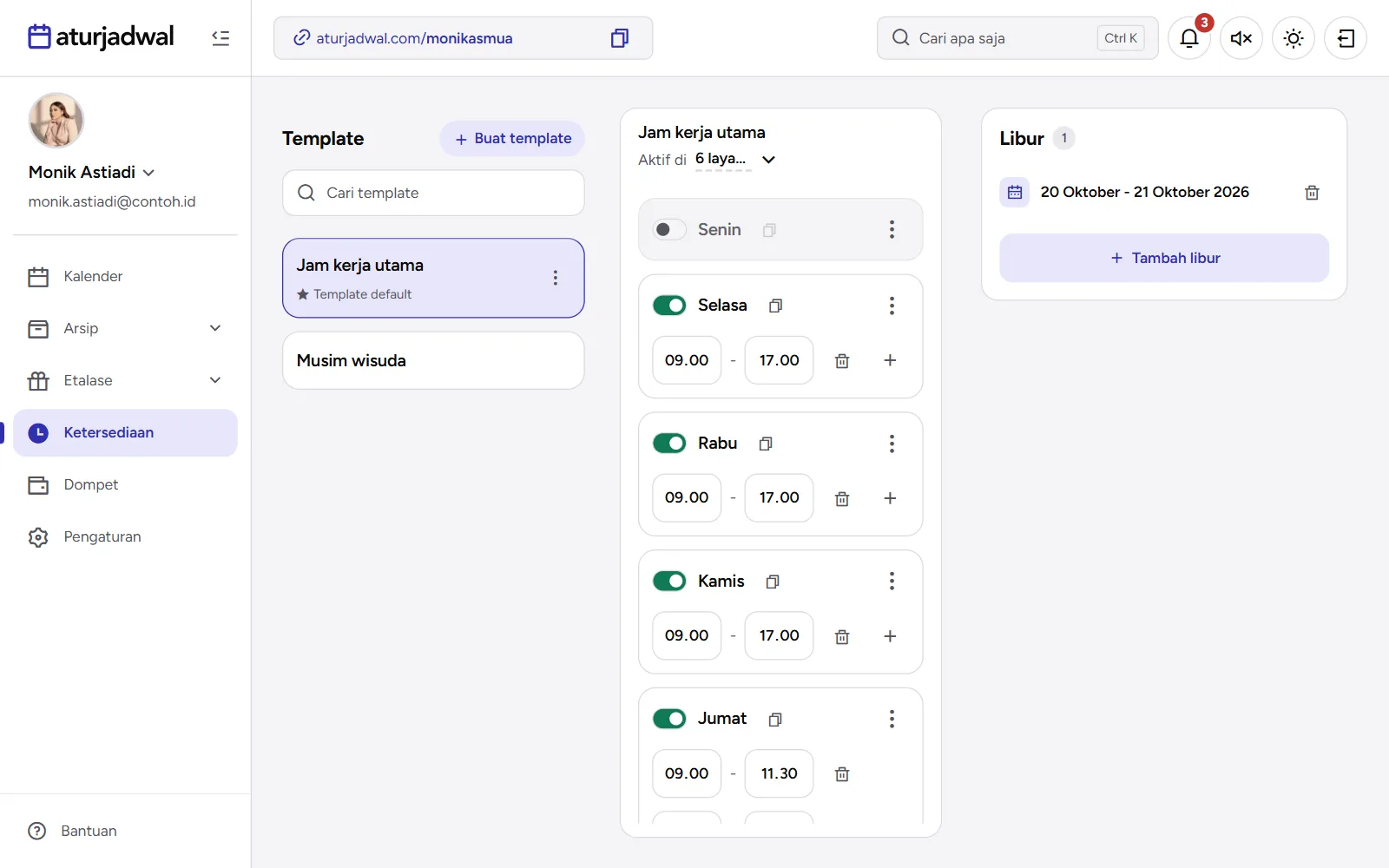Toggle Jumat availability off
The image size is (1389, 868).
pyautogui.click(x=669, y=719)
